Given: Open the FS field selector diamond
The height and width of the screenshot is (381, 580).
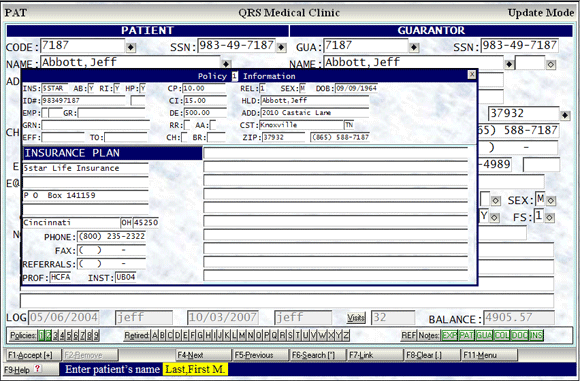Looking at the screenshot, I should (549, 218).
